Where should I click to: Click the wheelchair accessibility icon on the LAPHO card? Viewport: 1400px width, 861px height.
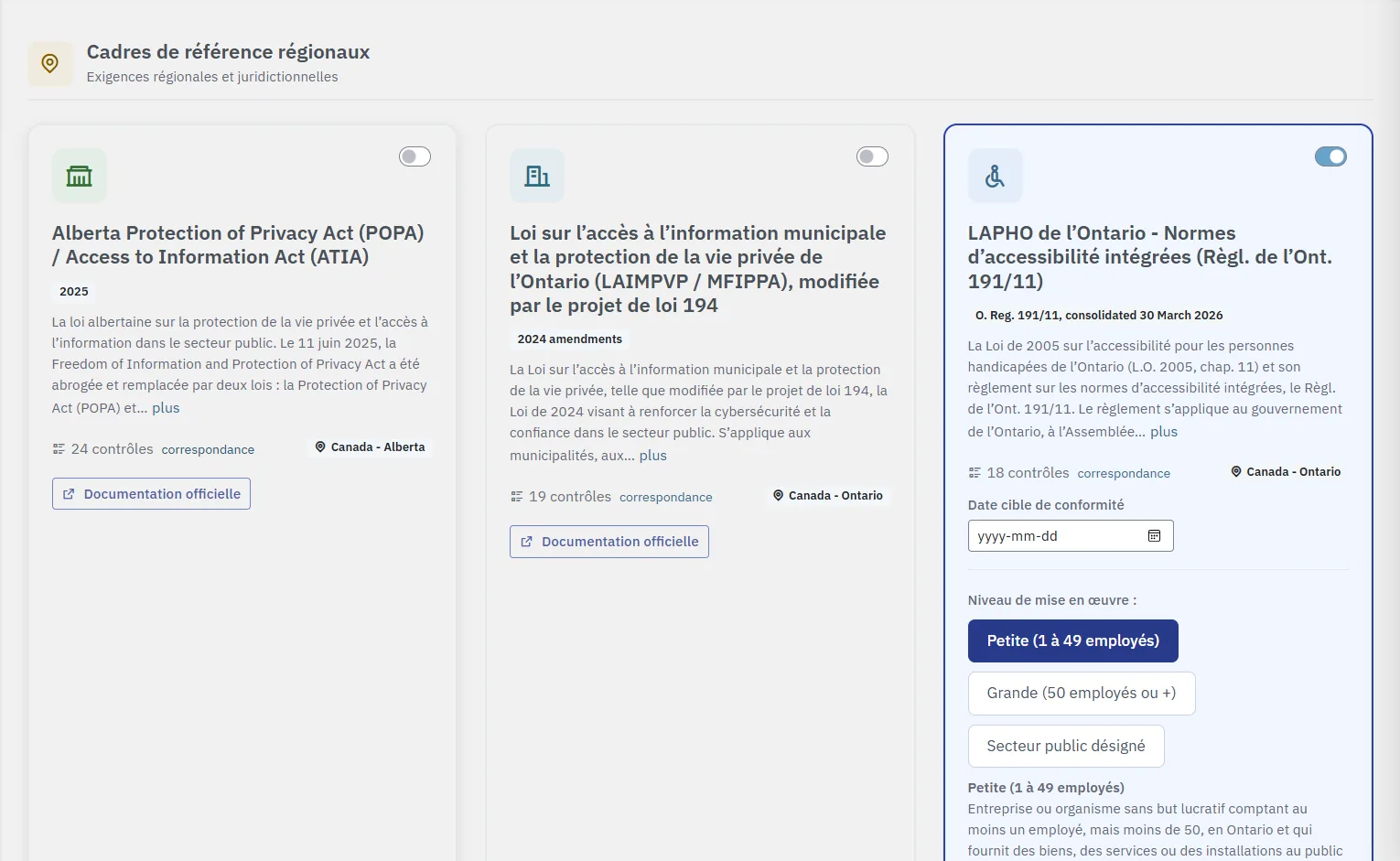[995, 176]
